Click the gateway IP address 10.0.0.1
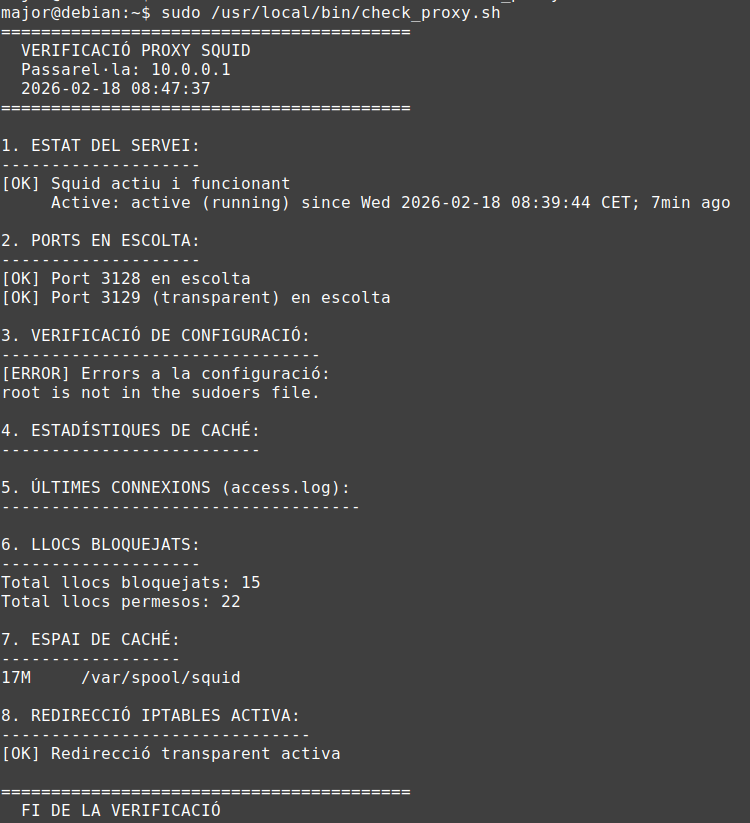Viewport: 750px width, 823px height. (x=190, y=69)
